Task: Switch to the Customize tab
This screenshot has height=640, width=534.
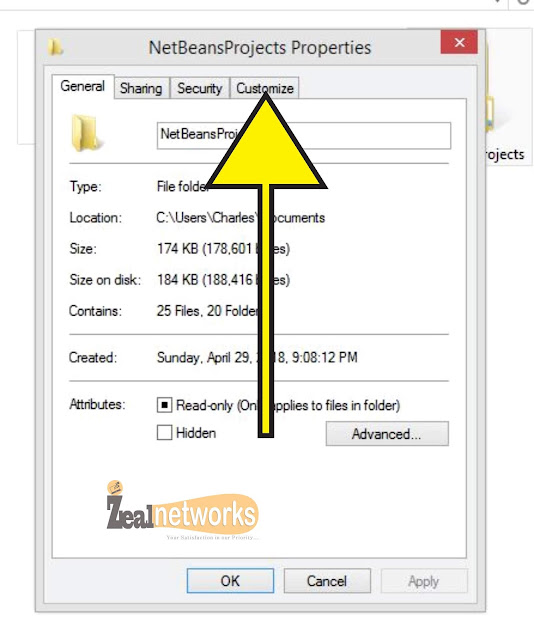Action: click(265, 88)
